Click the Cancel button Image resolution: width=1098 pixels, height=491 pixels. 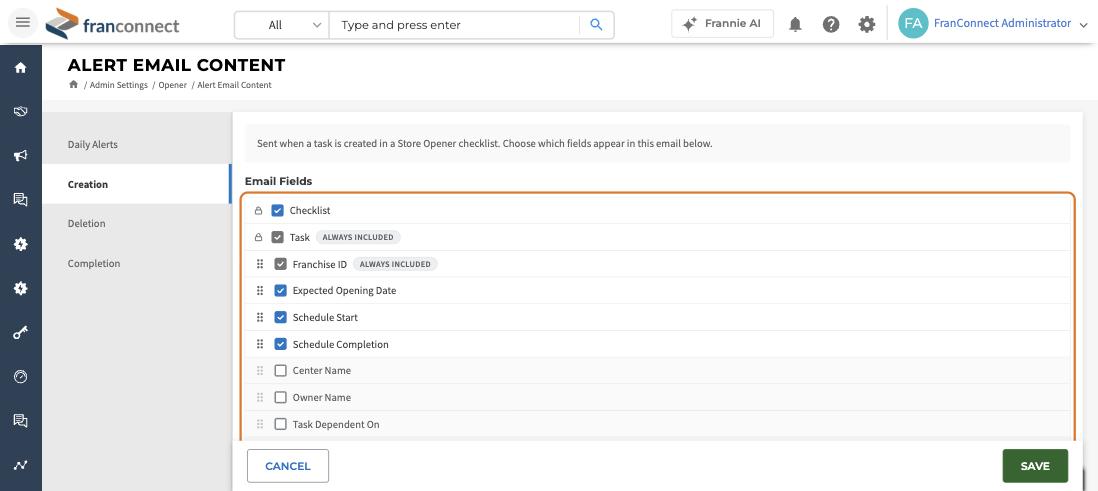pyautogui.click(x=288, y=466)
